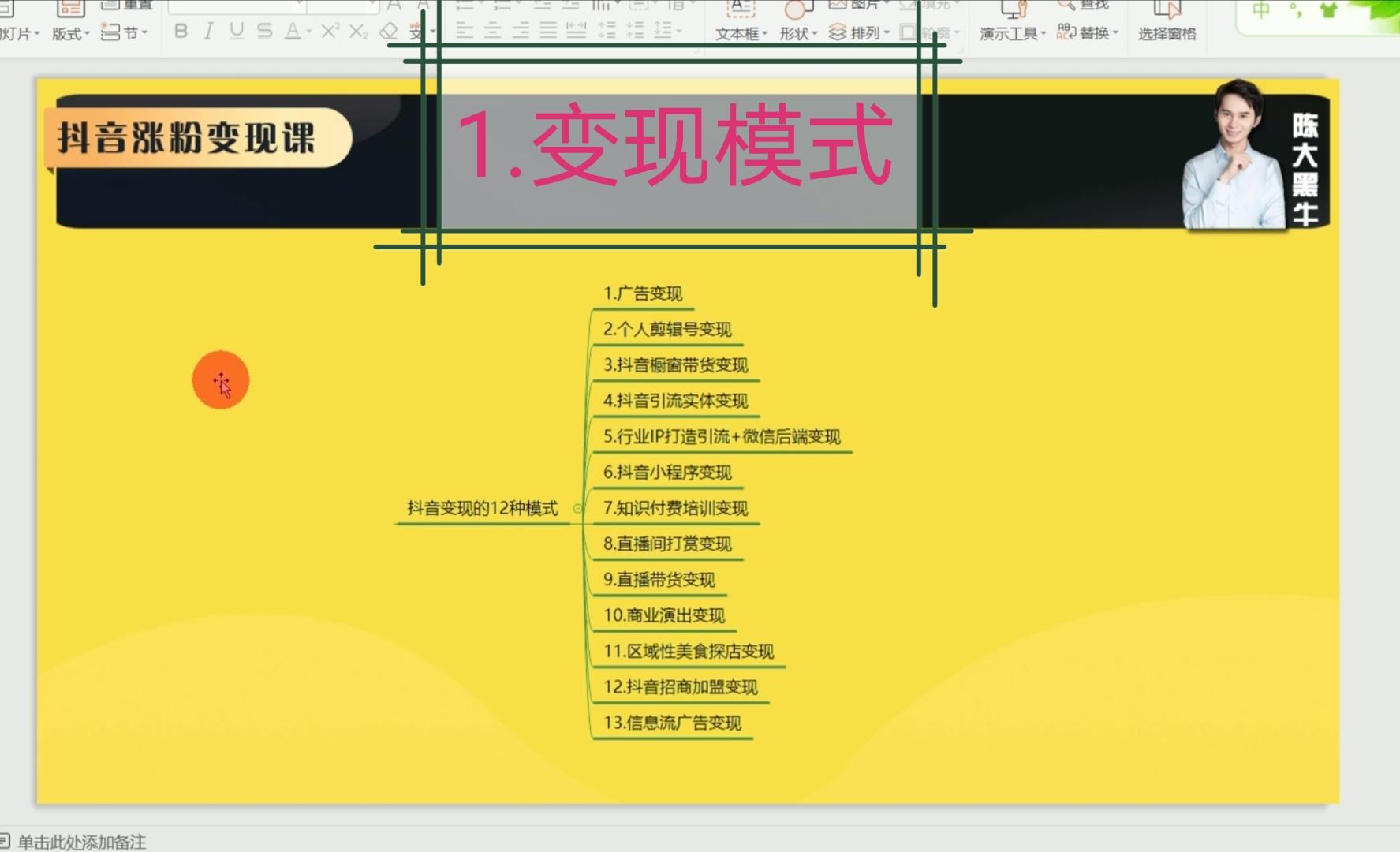Click the IME skin shirt icon
The width and height of the screenshot is (1400, 852).
(x=1329, y=10)
